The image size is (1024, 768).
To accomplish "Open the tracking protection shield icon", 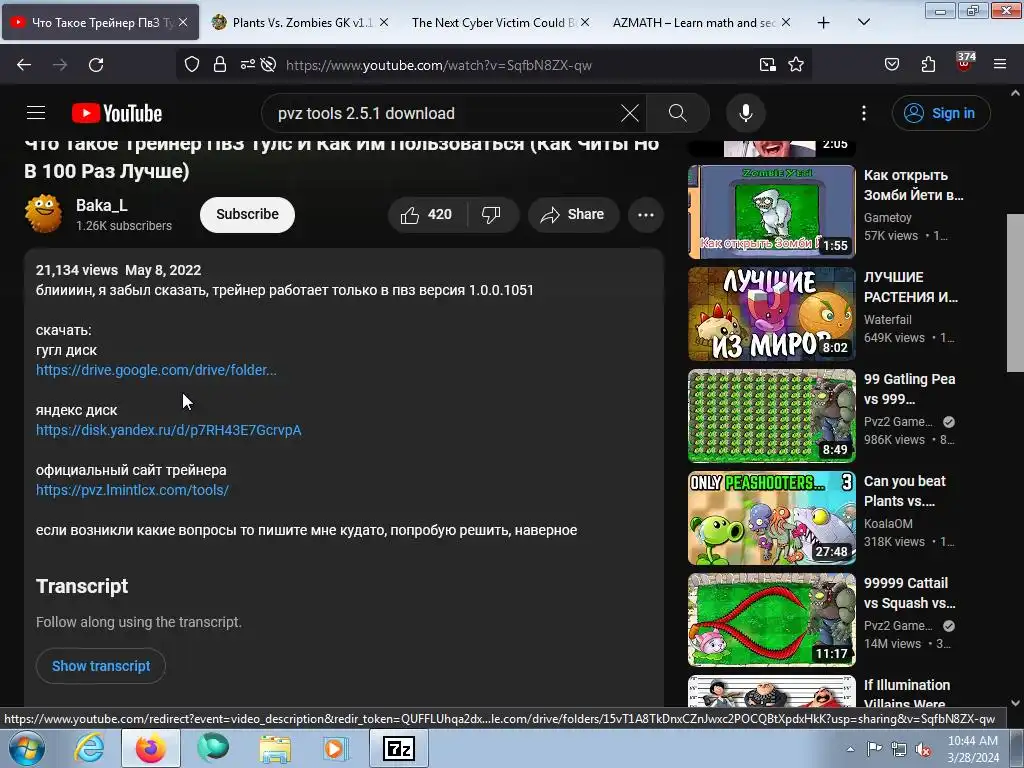I will 191,65.
